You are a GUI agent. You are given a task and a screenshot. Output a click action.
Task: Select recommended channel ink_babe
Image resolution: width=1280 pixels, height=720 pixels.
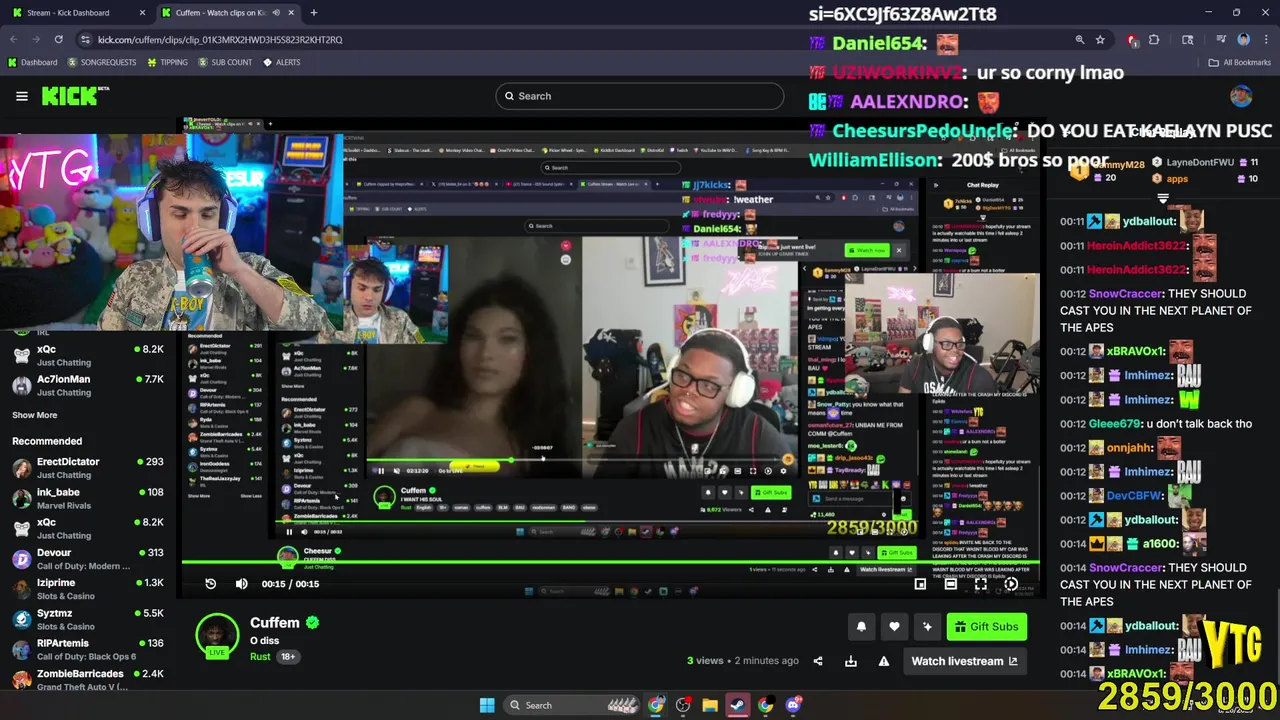pyautogui.click(x=88, y=498)
